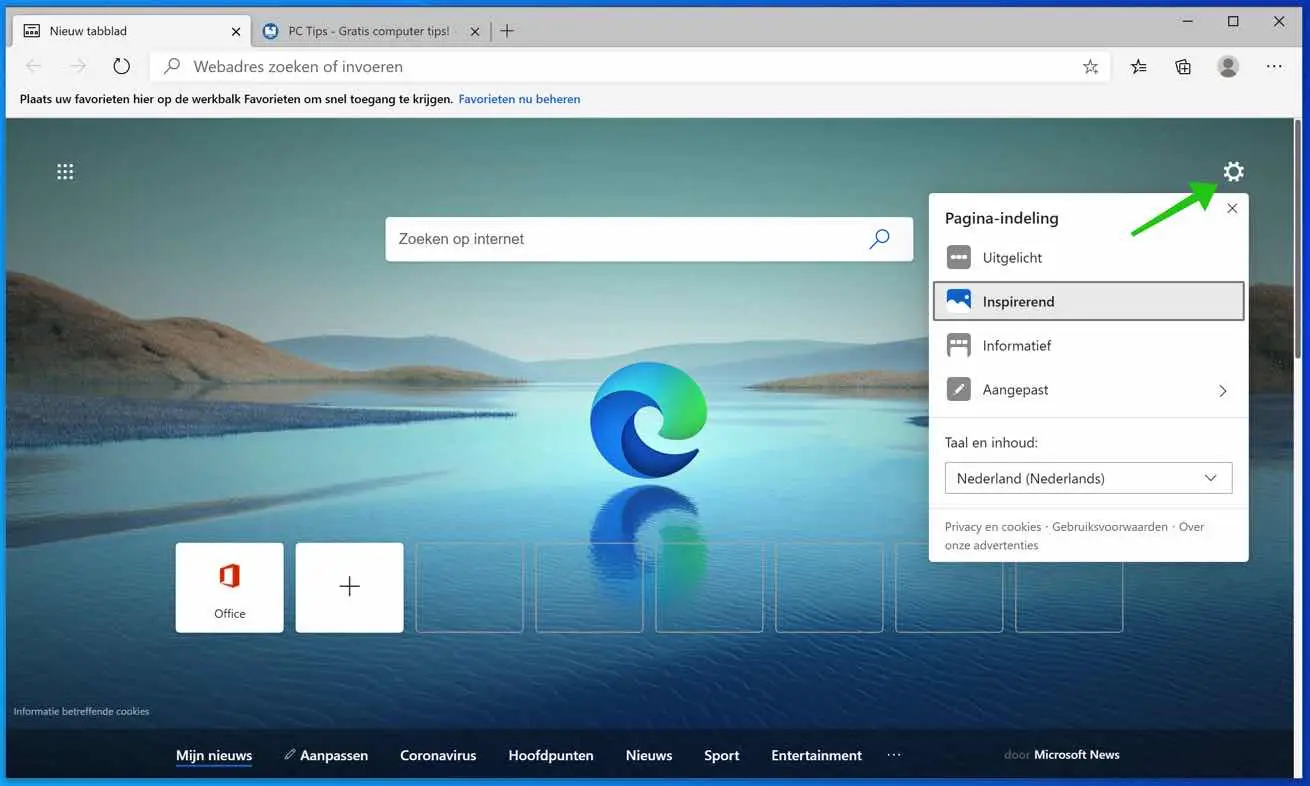Add page to favorites star icon in address bar
This screenshot has width=1310, height=786.
pyautogui.click(x=1090, y=67)
